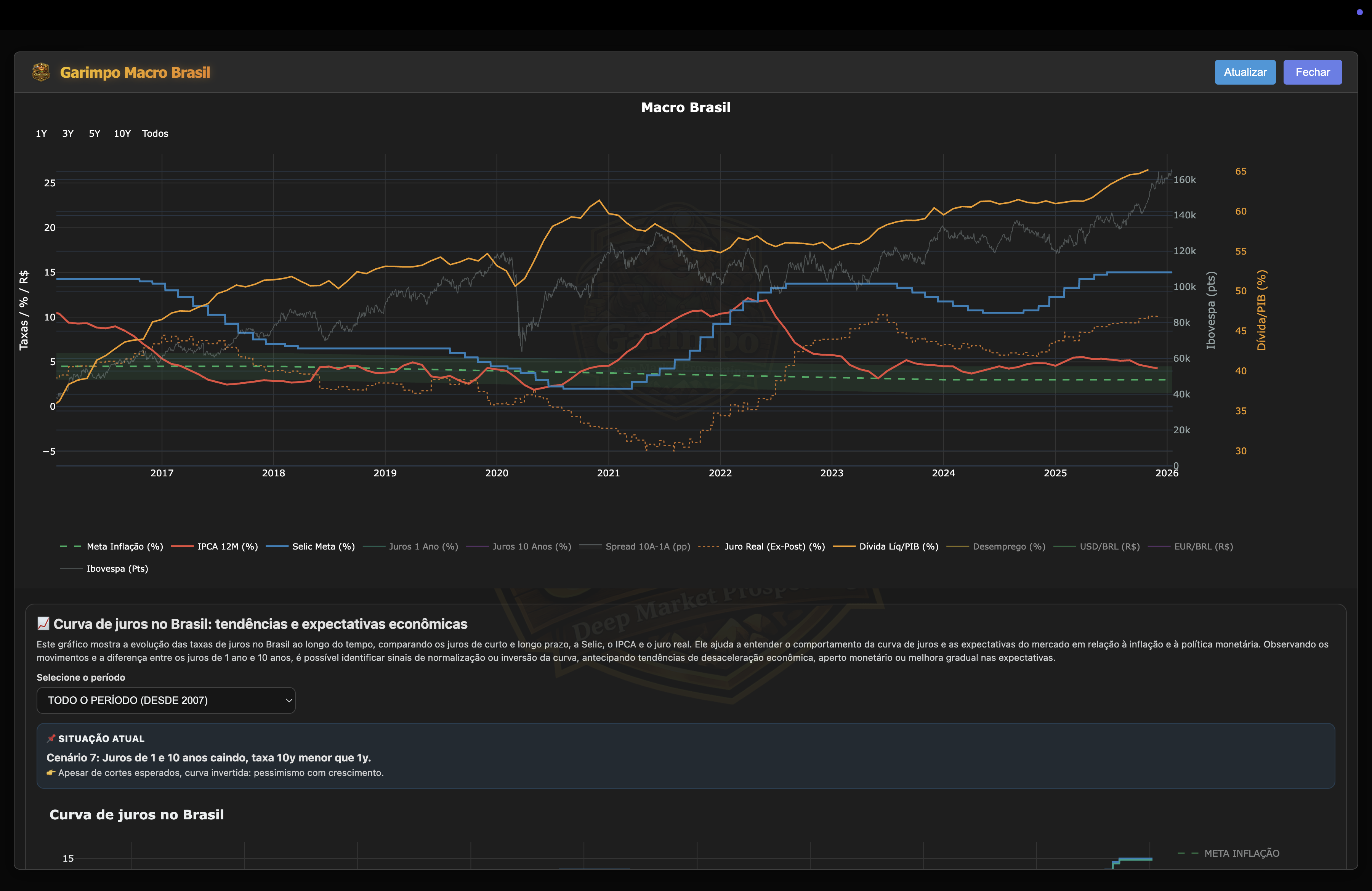
Task: Enable the Juros 1 Ano (%) series
Action: tap(423, 546)
